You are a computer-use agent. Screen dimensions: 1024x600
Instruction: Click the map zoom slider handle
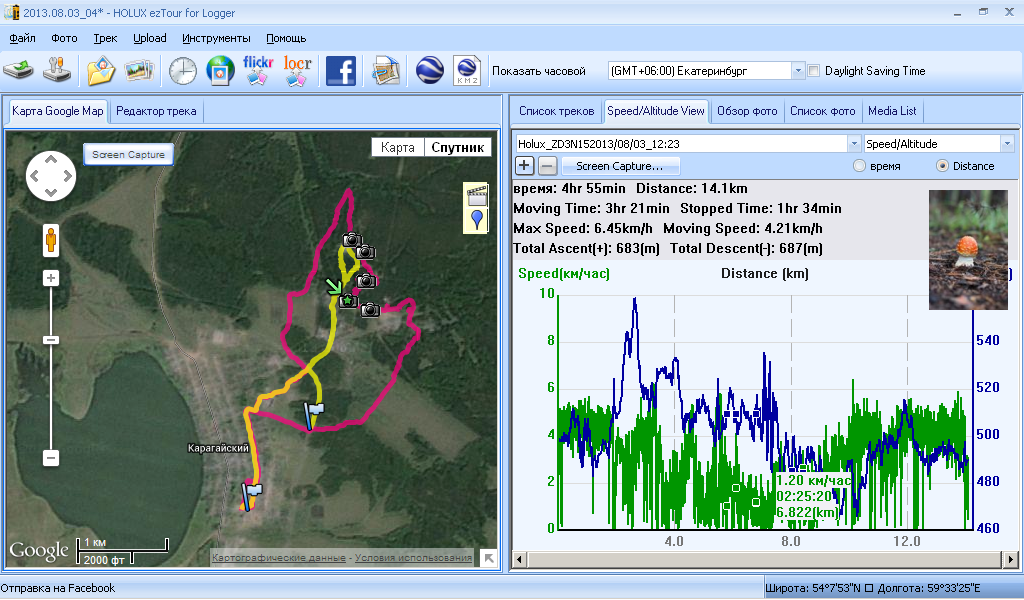pos(51,340)
